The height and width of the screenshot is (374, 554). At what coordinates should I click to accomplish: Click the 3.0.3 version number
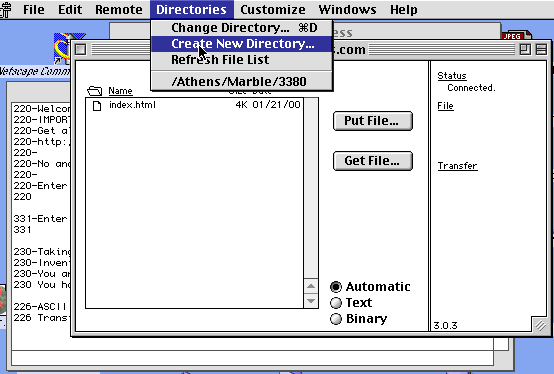446,325
